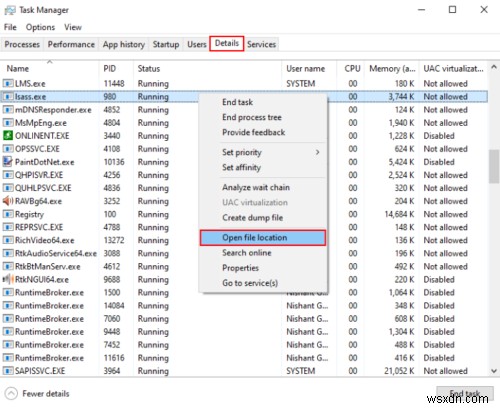Select the PaintDotNet.exe row name

(45, 162)
